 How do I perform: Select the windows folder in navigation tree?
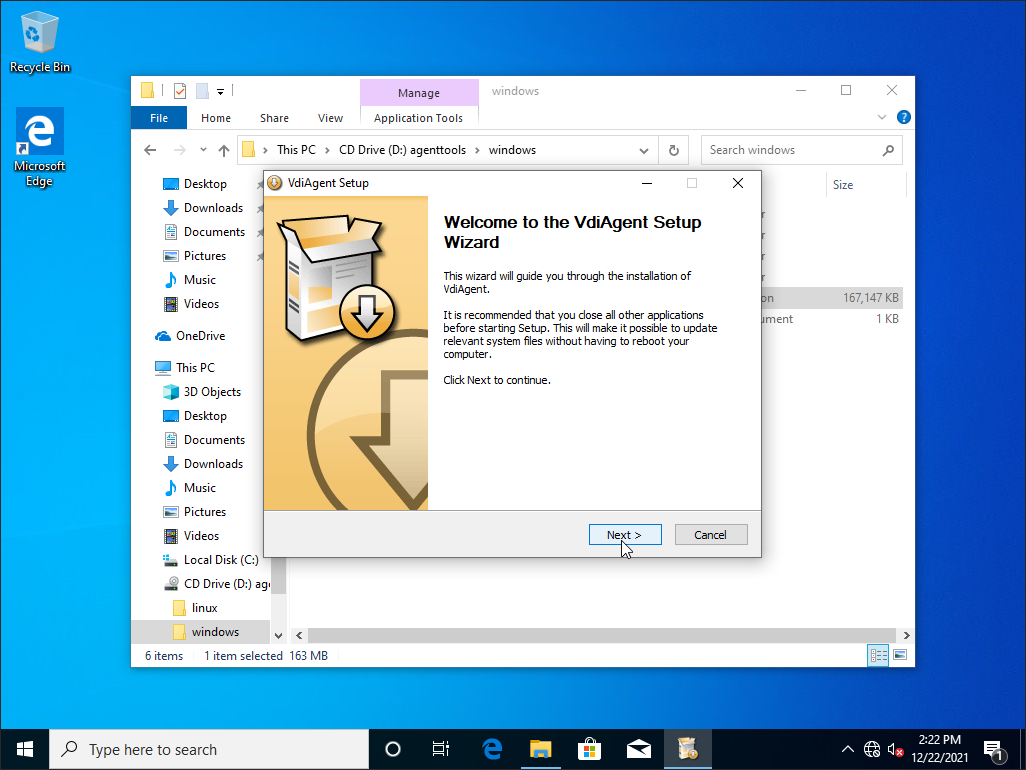(x=215, y=632)
